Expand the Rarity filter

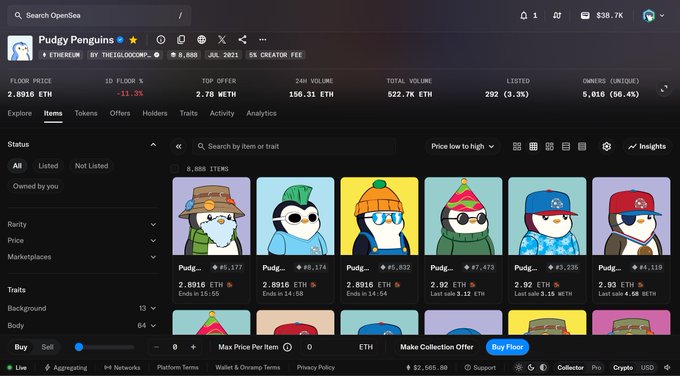(x=82, y=224)
